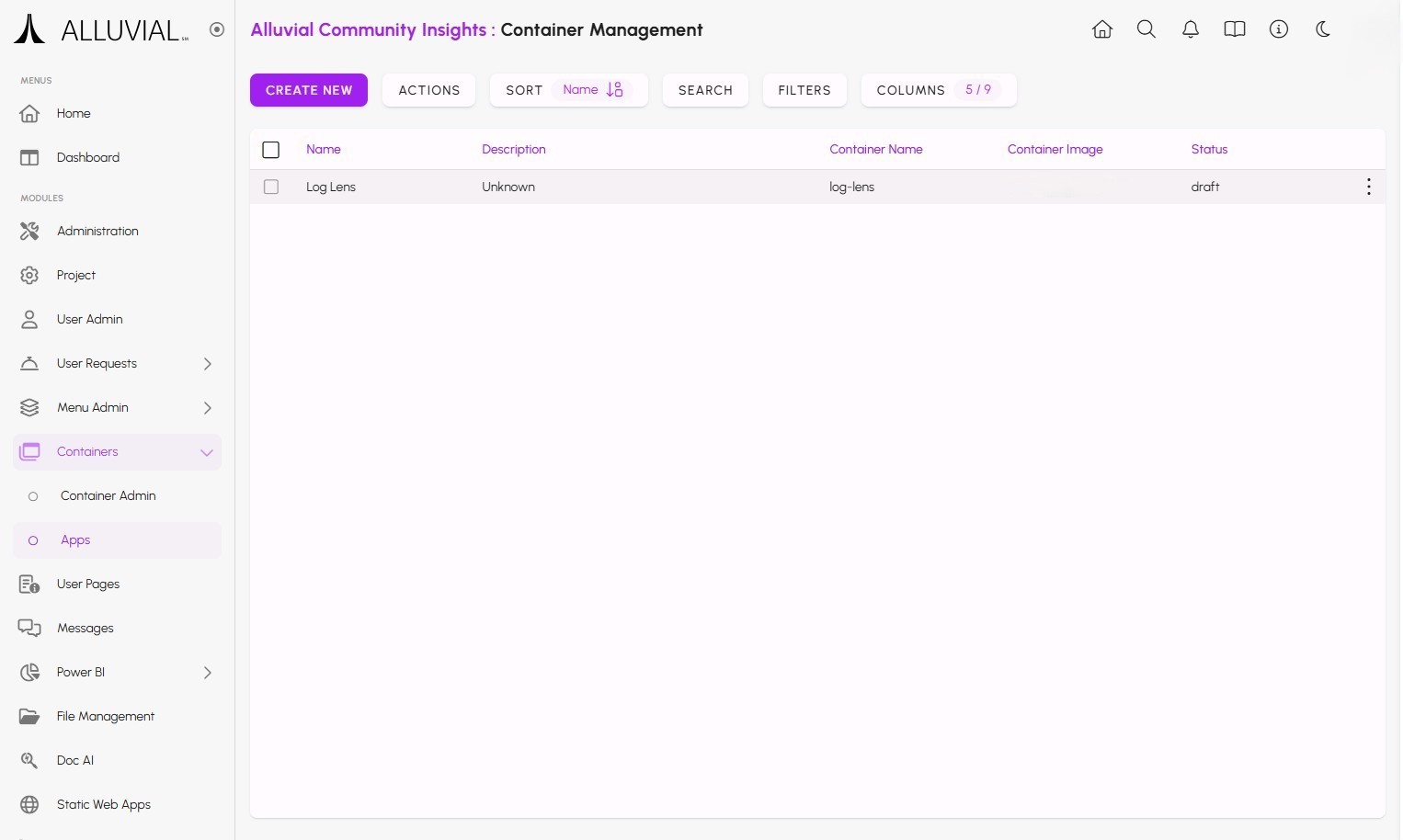The image size is (1403, 840).
Task: Click the User Pages document icon
Action: coord(29,585)
